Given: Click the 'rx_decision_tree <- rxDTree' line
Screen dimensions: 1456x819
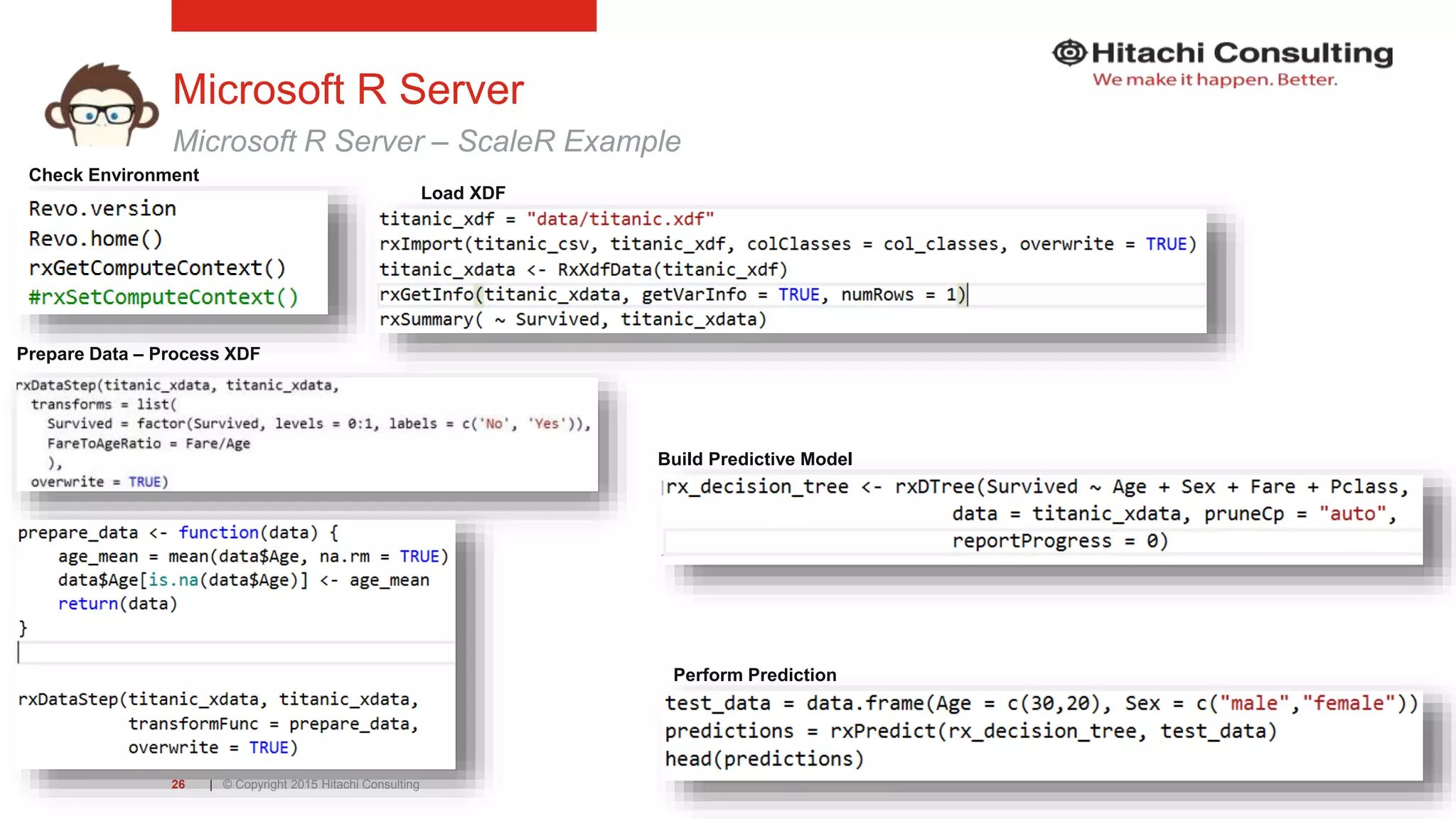Looking at the screenshot, I should pos(1037,487).
